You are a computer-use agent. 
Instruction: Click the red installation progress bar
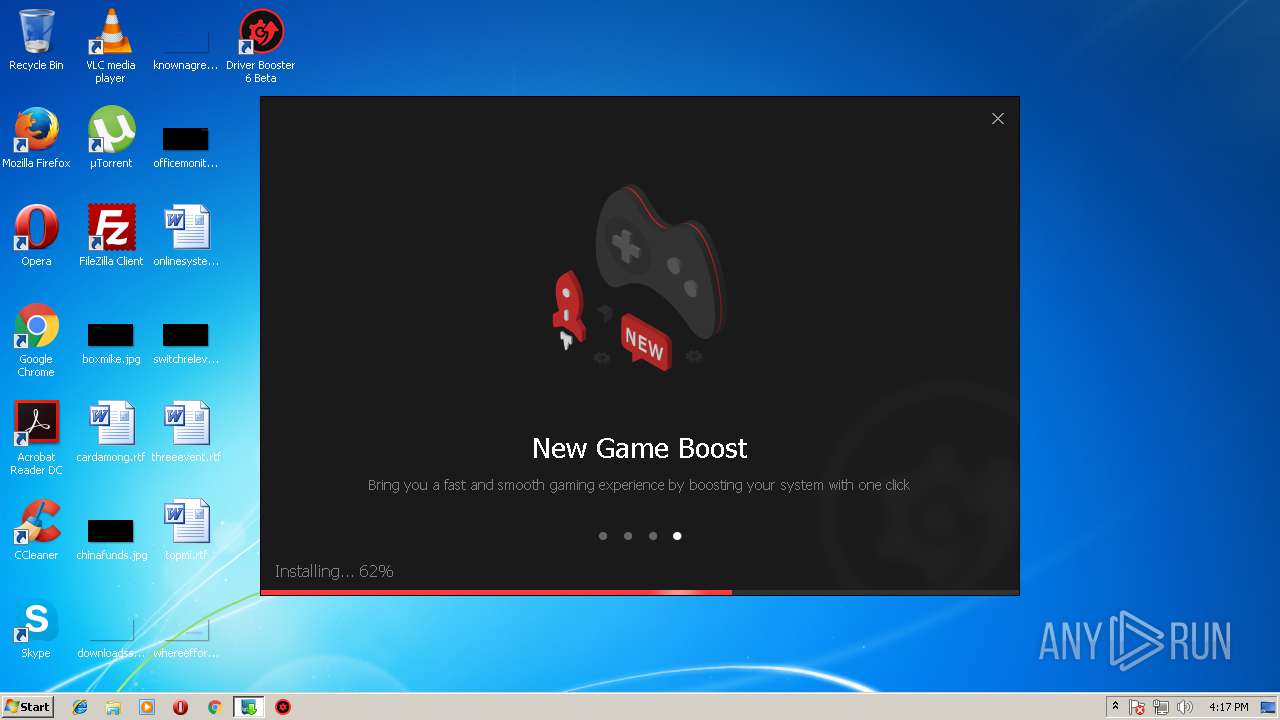click(x=496, y=592)
